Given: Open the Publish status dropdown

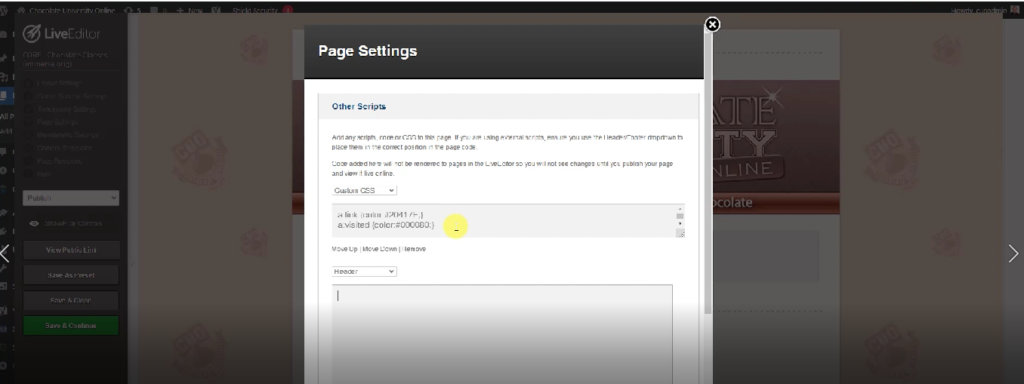Looking at the screenshot, I should [71, 198].
